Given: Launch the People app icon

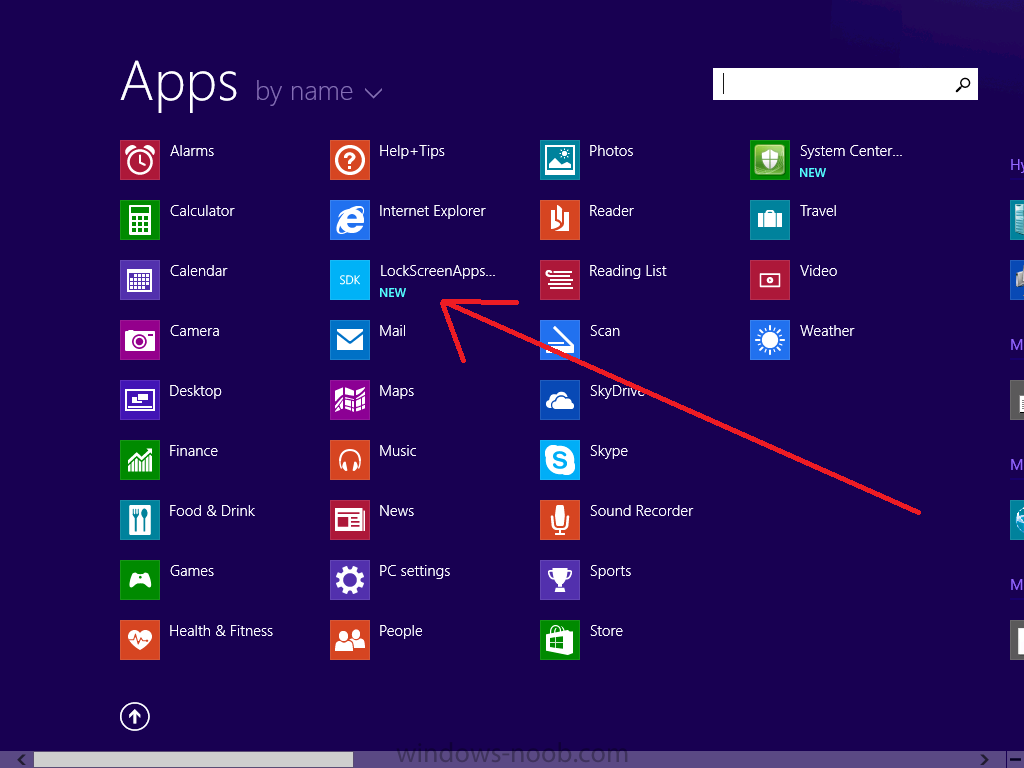Looking at the screenshot, I should [x=350, y=641].
